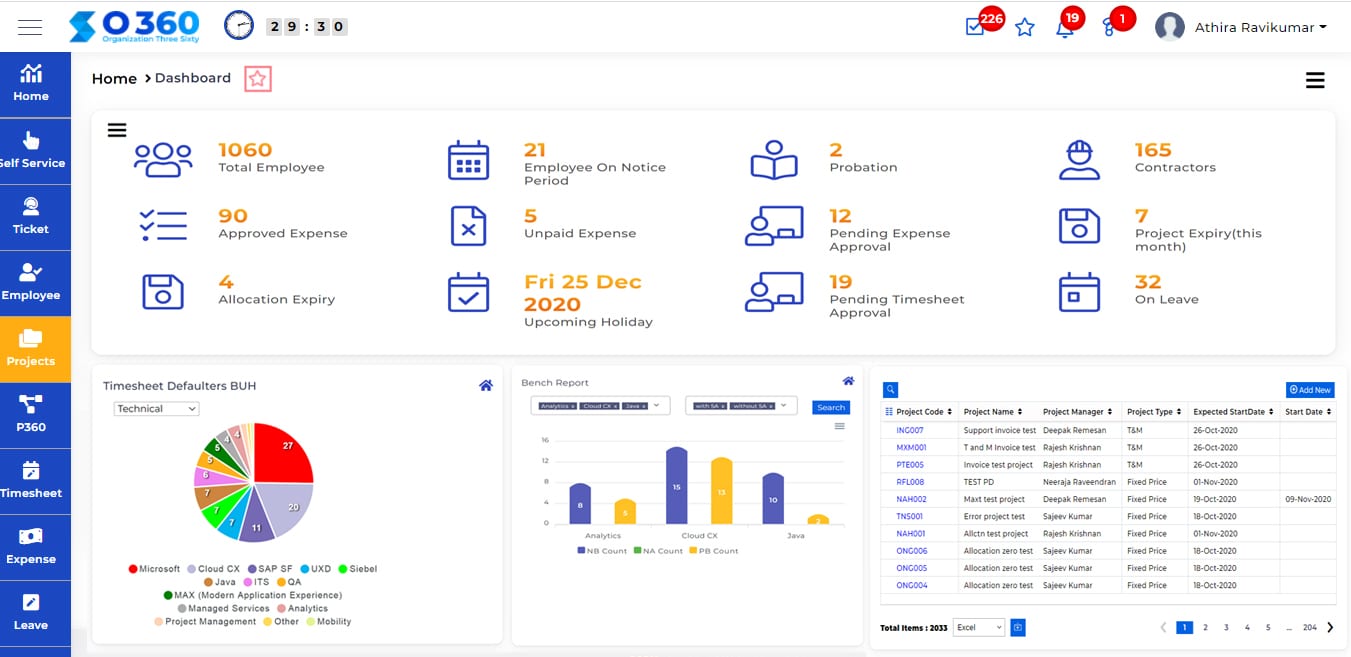Open the search icon above the projects table

click(x=890, y=389)
